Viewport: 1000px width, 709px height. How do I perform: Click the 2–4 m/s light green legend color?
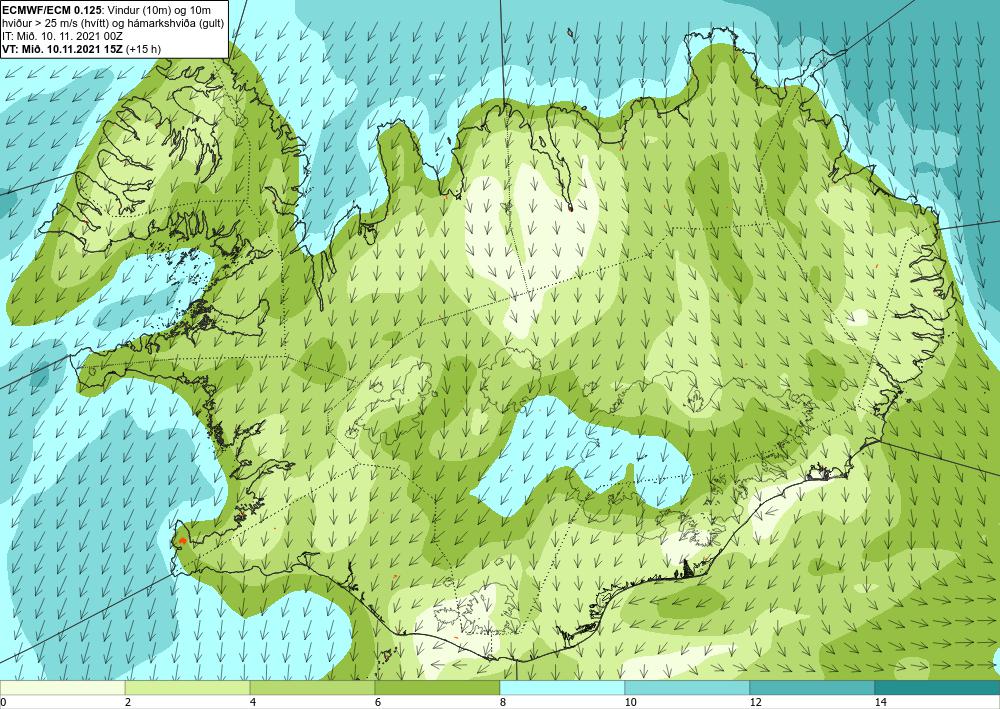(x=188, y=687)
